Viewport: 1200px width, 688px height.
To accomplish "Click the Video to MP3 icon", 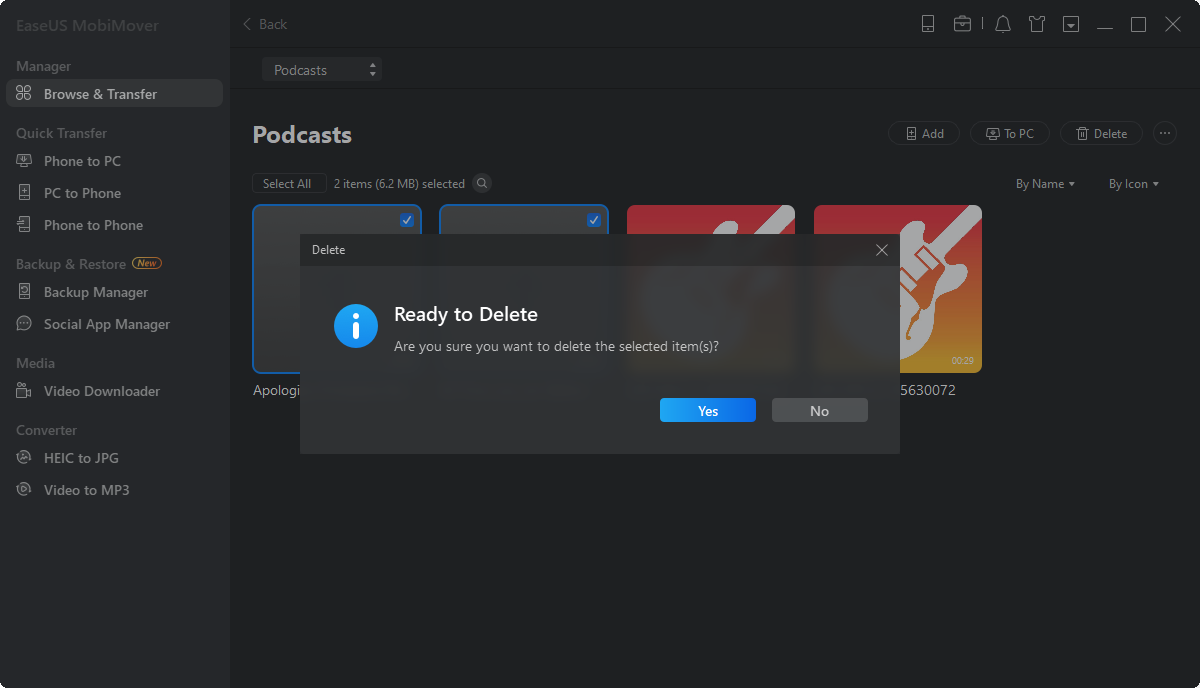I will click(x=24, y=490).
